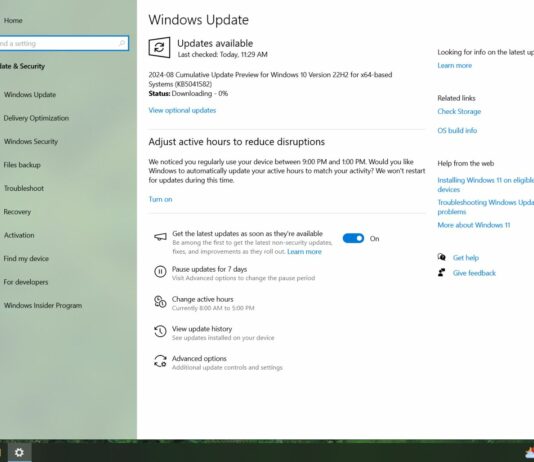534x462 pixels.
Task: Click Learn more link under latest updates toggle
Action: click(x=304, y=252)
